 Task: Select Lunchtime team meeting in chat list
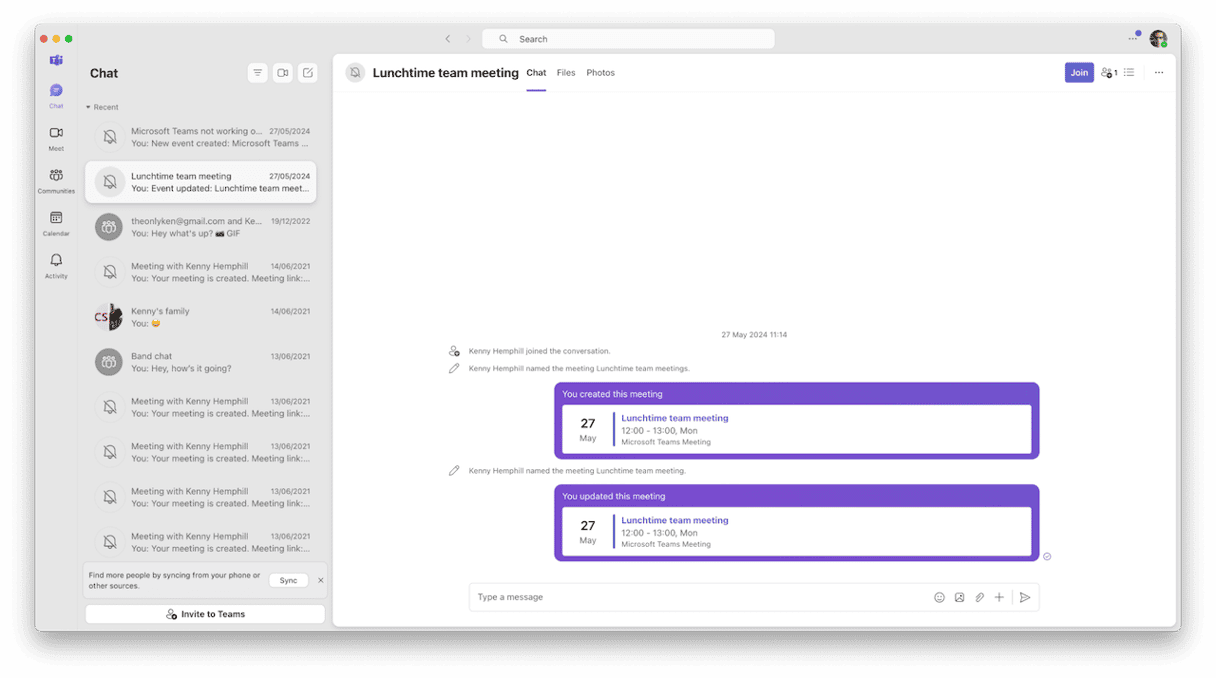coord(201,182)
